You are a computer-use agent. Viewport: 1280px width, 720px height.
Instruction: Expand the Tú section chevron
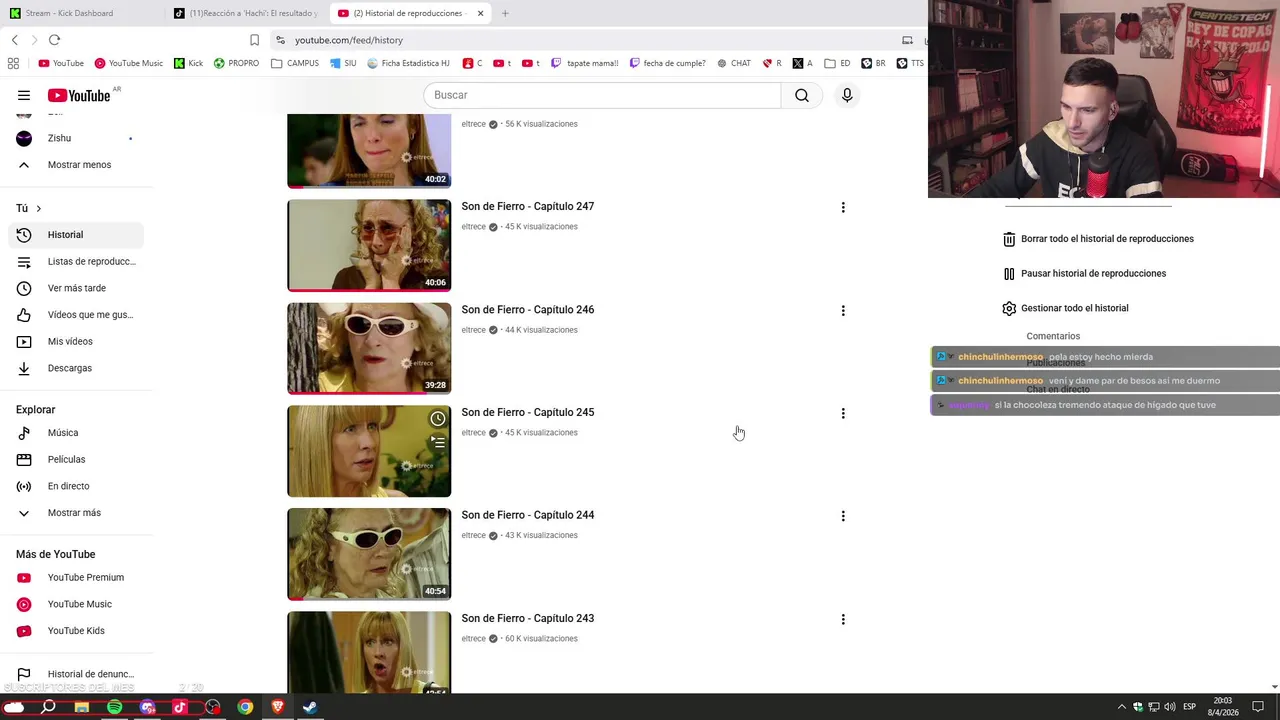pos(39,209)
